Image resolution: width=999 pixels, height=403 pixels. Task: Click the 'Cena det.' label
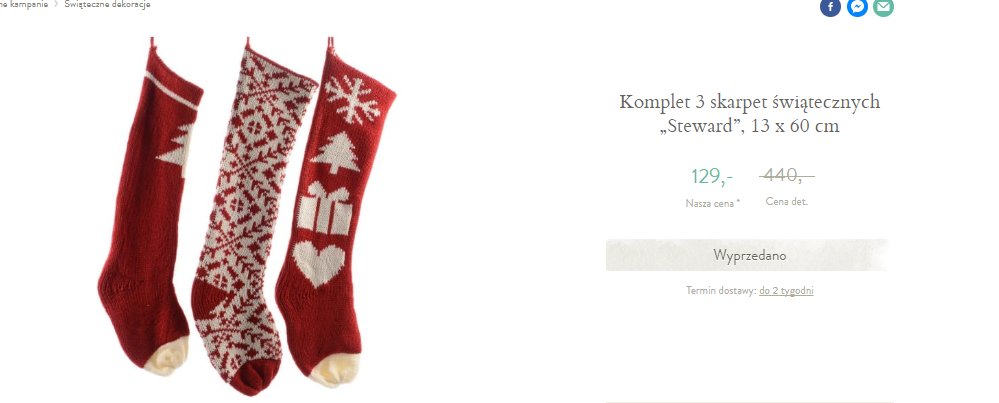786,202
